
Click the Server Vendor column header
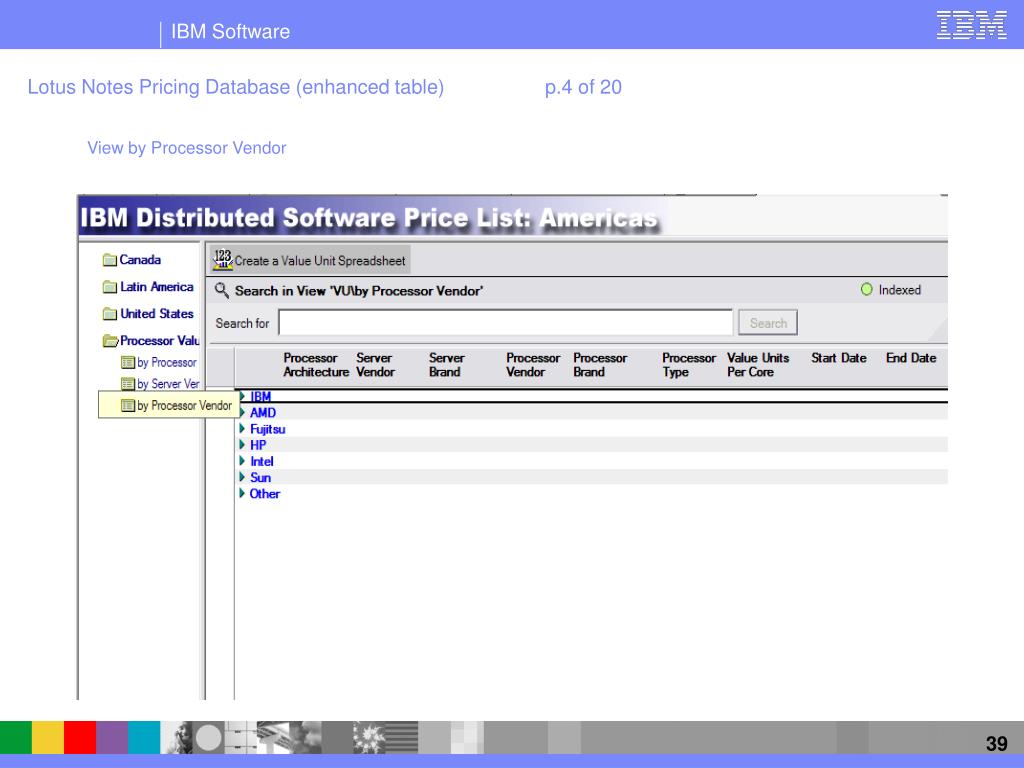pyautogui.click(x=376, y=365)
